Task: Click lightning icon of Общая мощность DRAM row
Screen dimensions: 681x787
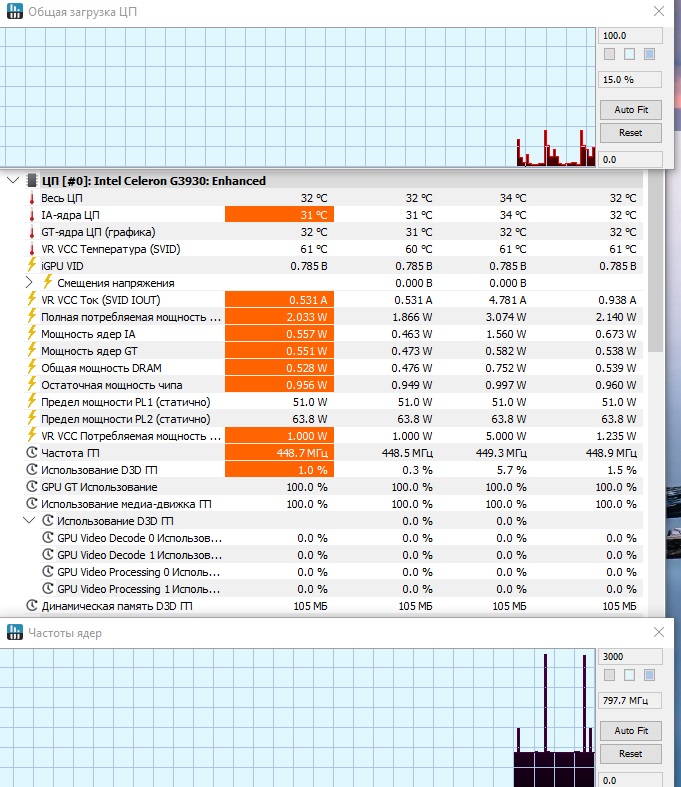Action: pos(32,367)
